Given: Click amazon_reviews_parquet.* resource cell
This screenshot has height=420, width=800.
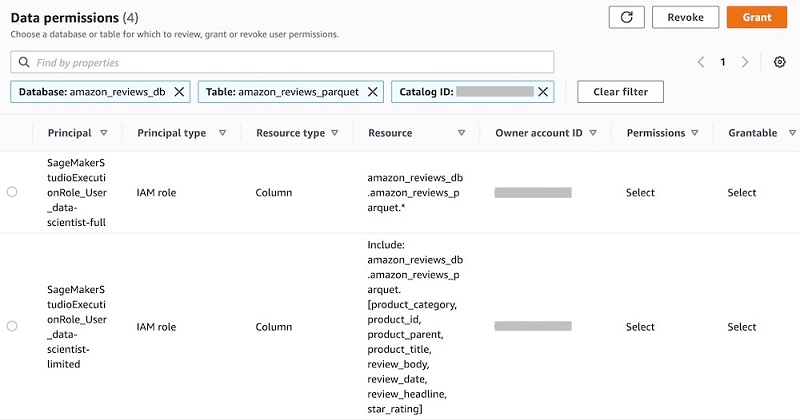Looking at the screenshot, I should coord(415,192).
